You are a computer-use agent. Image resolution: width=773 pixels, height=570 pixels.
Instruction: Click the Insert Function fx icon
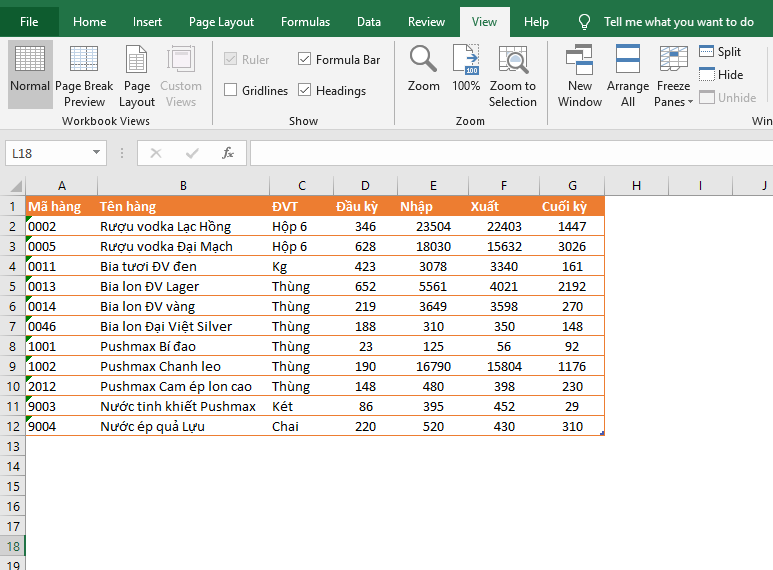pyautogui.click(x=228, y=153)
